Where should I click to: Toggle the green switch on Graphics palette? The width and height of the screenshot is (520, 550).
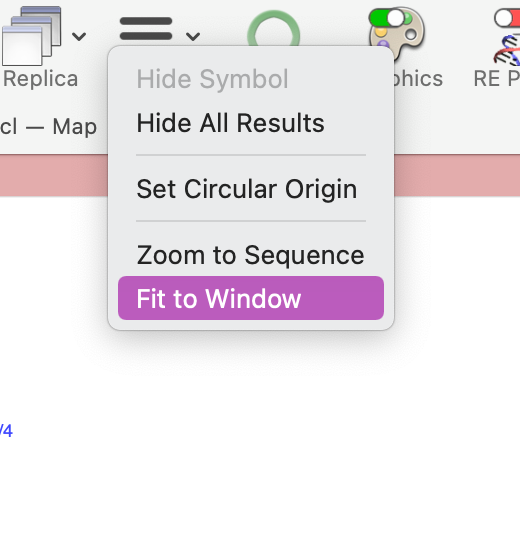(387, 18)
